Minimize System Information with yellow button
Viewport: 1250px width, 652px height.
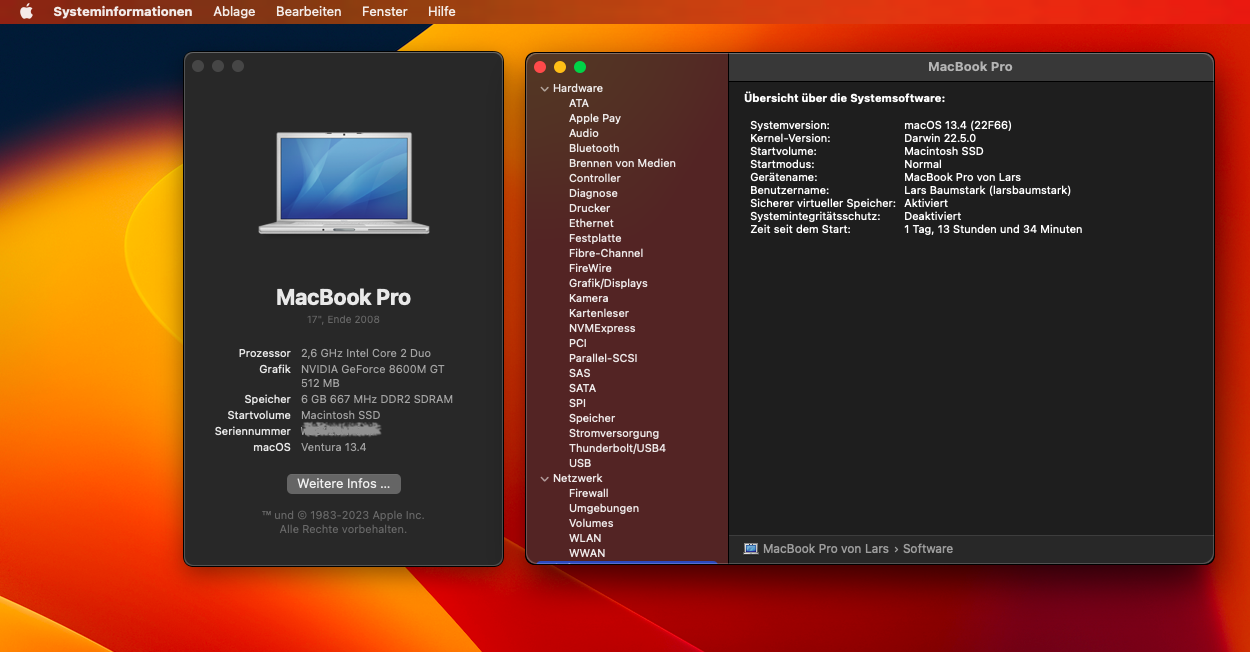[x=560, y=67]
